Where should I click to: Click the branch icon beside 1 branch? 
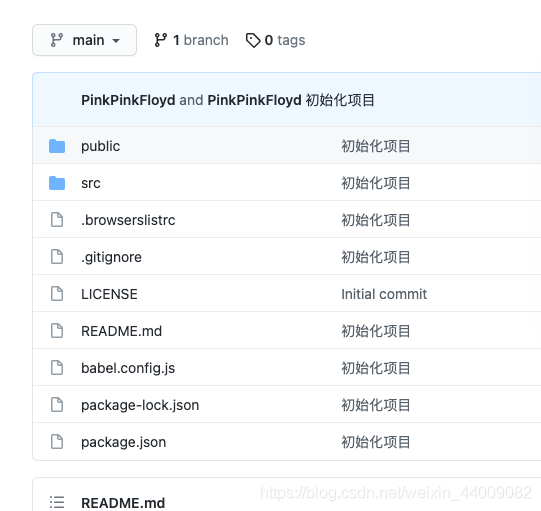tap(161, 40)
